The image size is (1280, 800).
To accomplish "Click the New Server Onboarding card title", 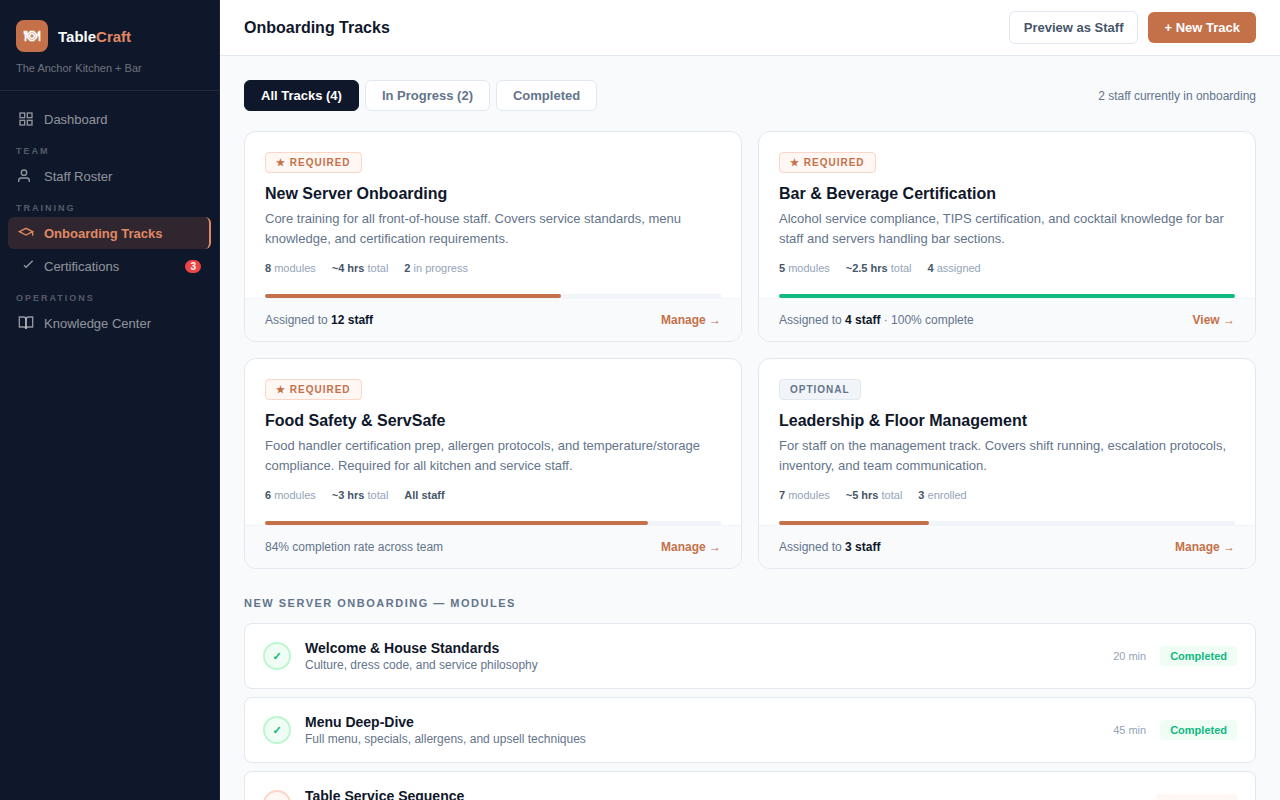I will point(356,193).
